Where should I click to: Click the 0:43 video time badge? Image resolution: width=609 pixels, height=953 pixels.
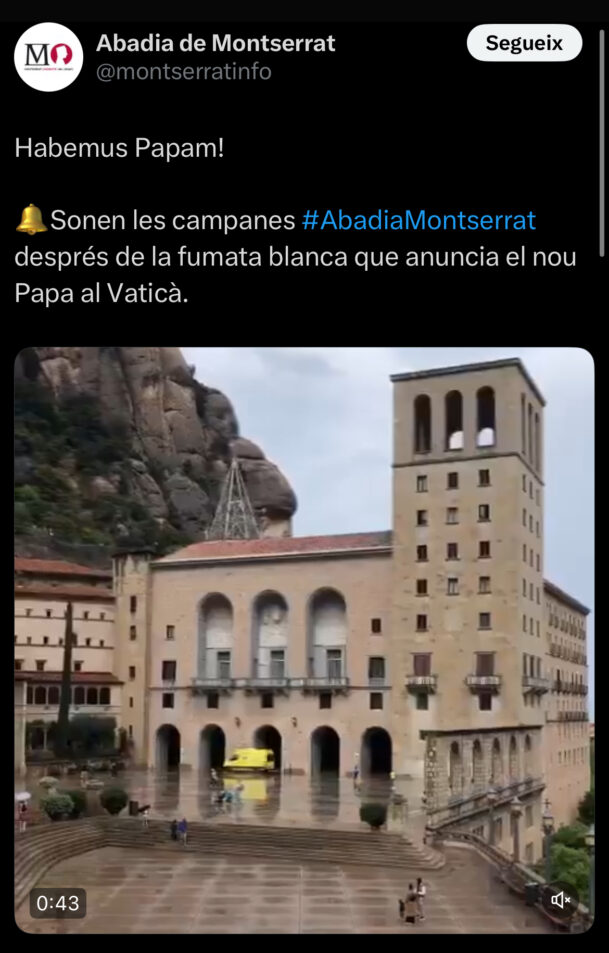pos(58,903)
